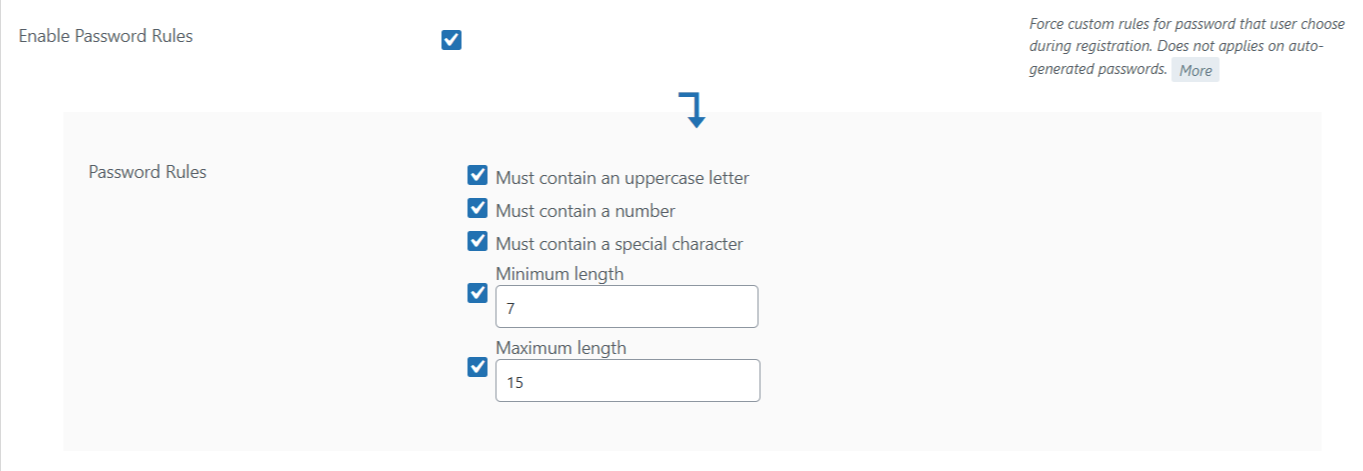Click the "Must contain a special character" text
The image size is (1363, 471).
point(619,243)
